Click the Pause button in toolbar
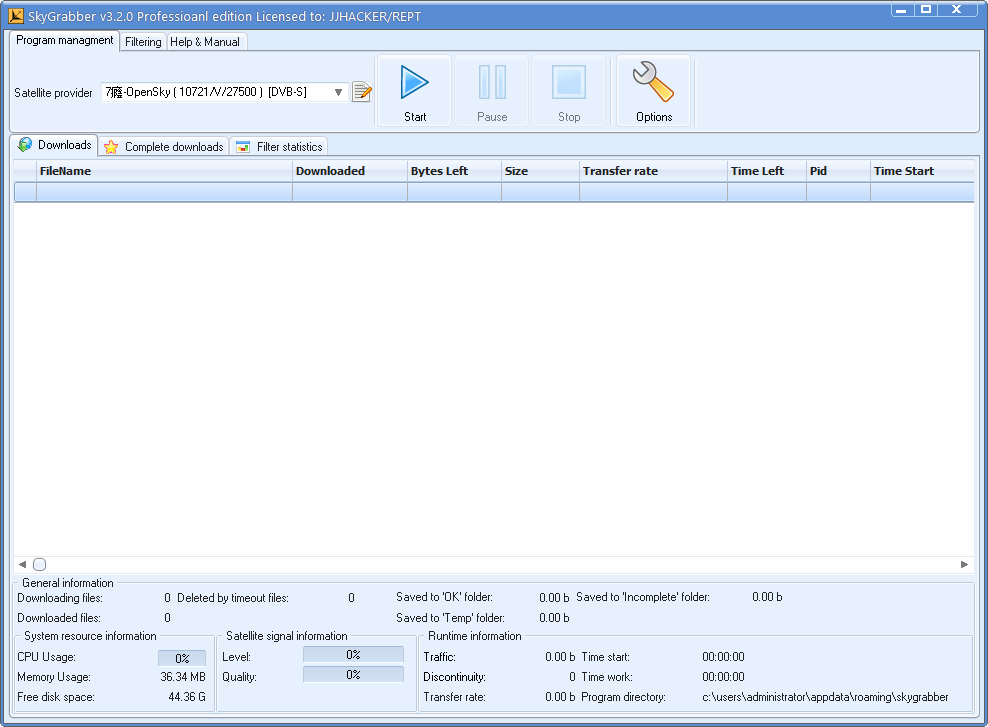The height and width of the screenshot is (727, 988). tap(491, 91)
